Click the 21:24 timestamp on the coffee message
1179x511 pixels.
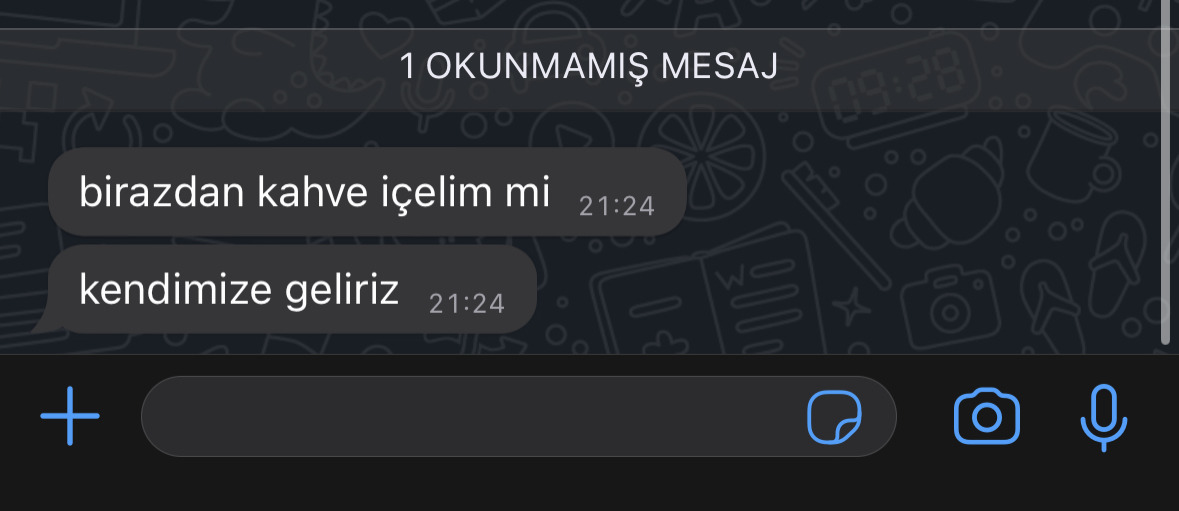click(617, 207)
